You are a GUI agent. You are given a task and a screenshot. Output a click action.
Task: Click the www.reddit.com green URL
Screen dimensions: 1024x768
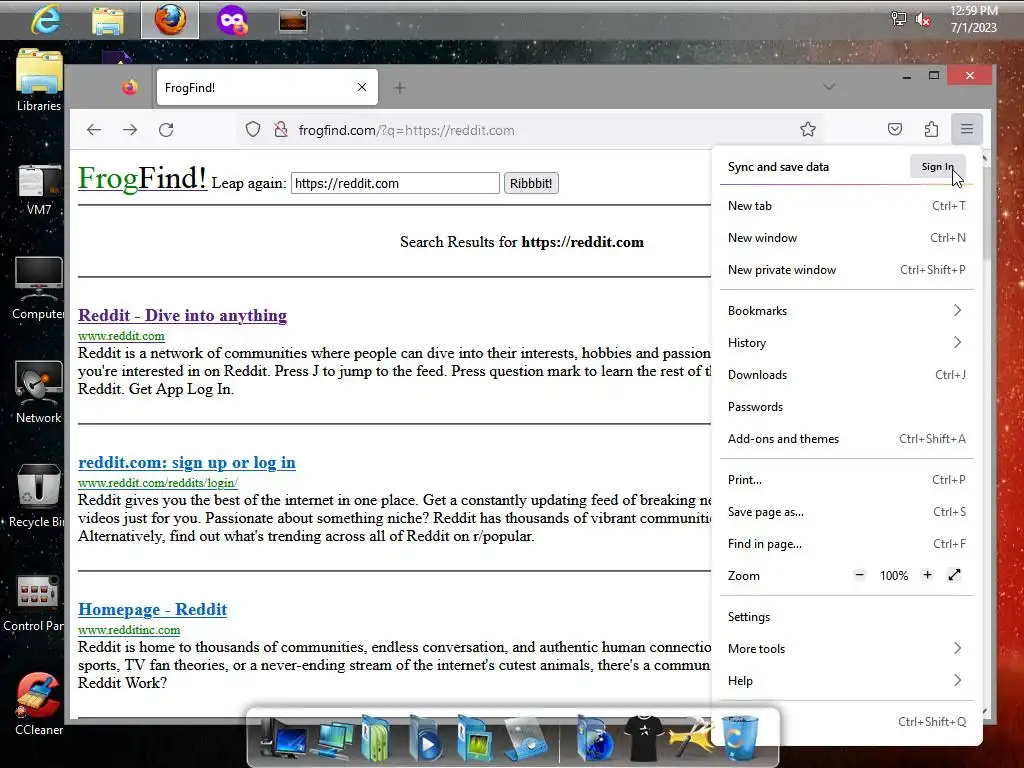121,336
